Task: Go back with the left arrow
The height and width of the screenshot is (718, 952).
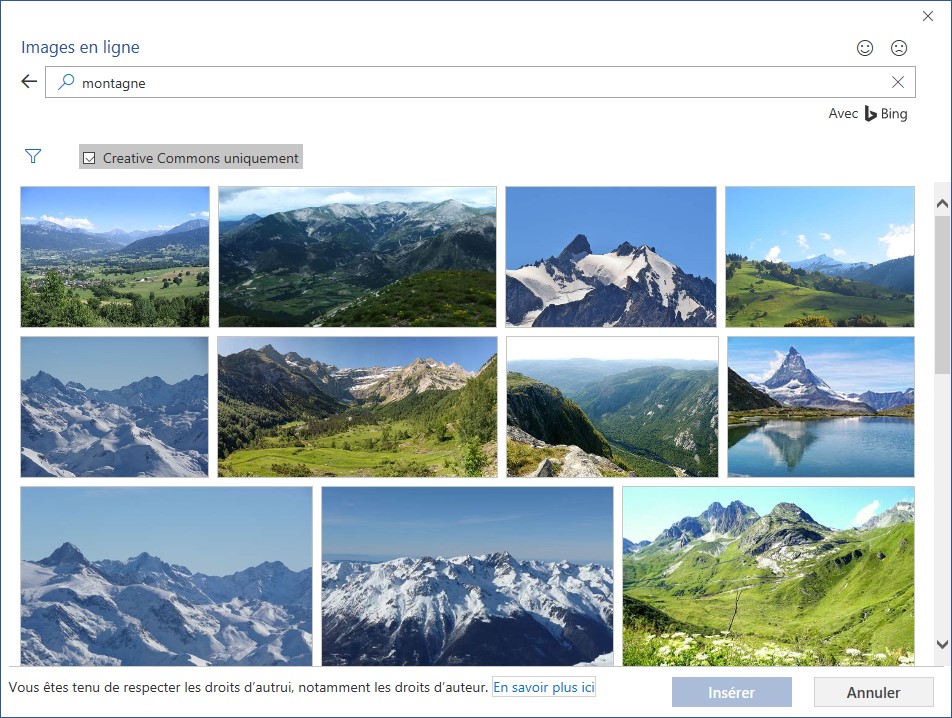Action: point(29,81)
